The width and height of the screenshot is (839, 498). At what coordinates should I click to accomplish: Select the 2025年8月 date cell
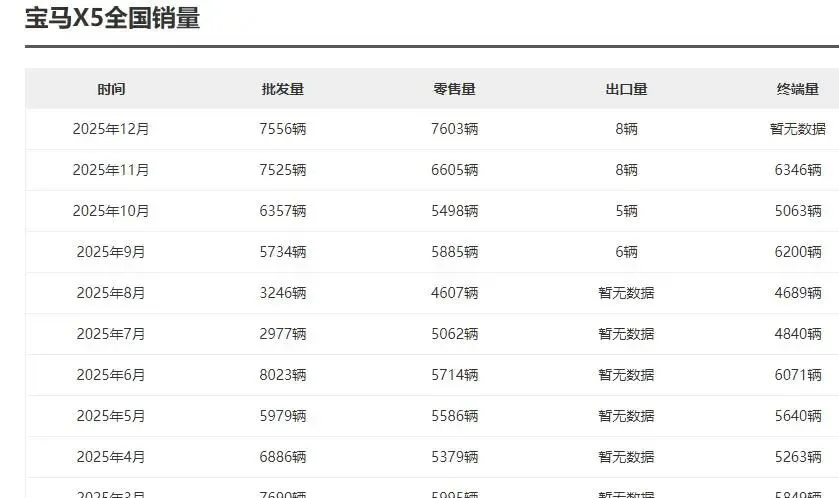[111, 293]
